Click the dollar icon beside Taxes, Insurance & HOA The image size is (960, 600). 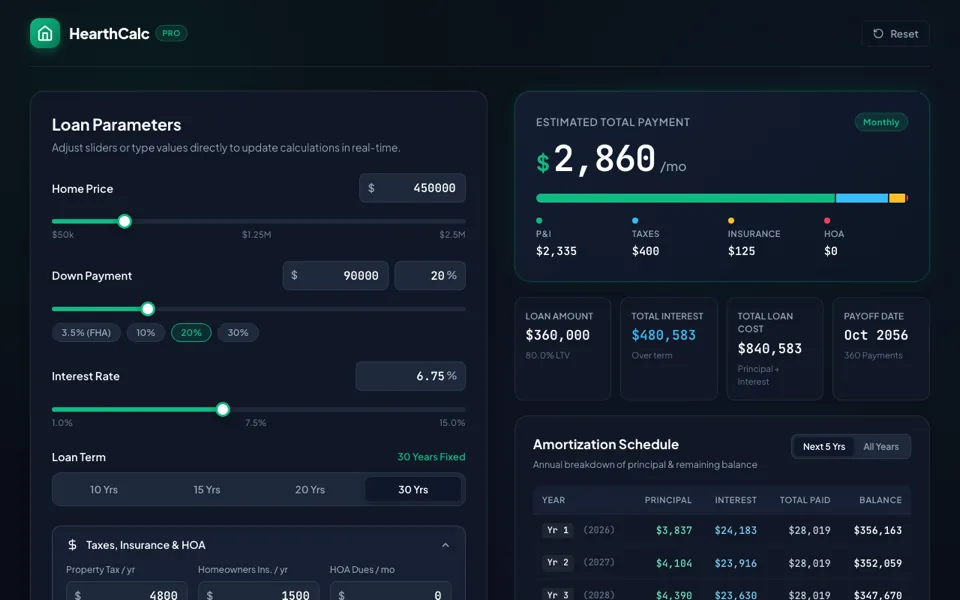[72, 544]
